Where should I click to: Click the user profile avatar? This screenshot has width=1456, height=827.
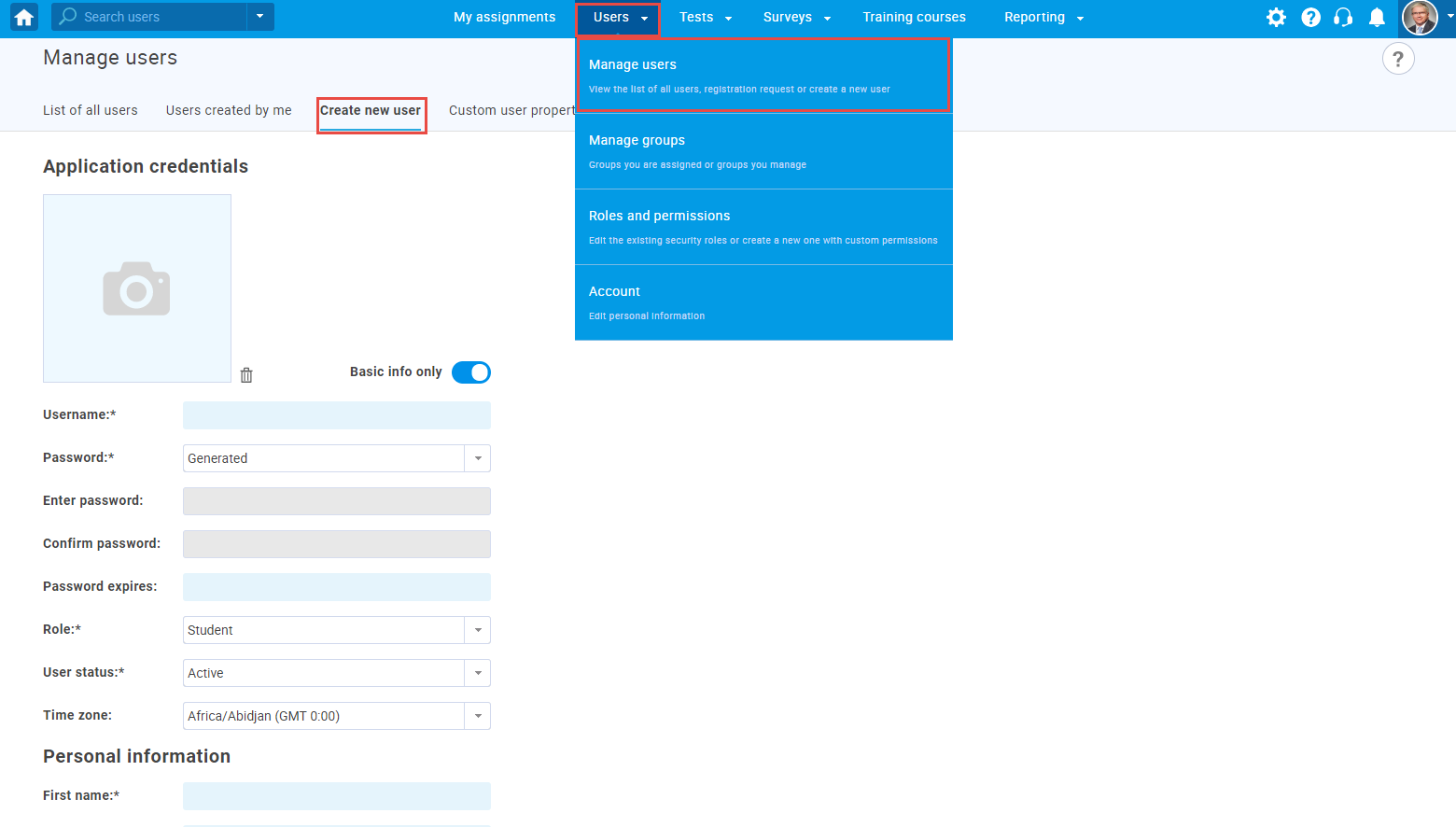(1420, 17)
